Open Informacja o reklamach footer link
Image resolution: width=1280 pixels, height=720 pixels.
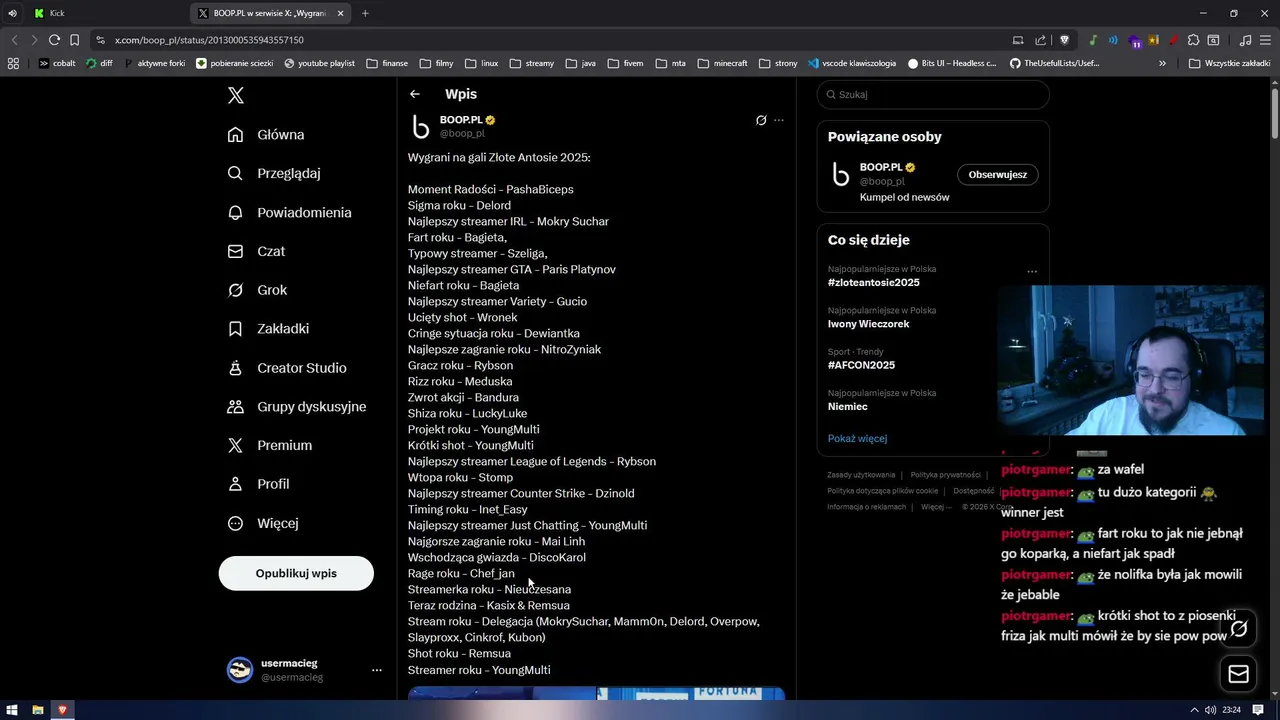pyautogui.click(x=866, y=507)
